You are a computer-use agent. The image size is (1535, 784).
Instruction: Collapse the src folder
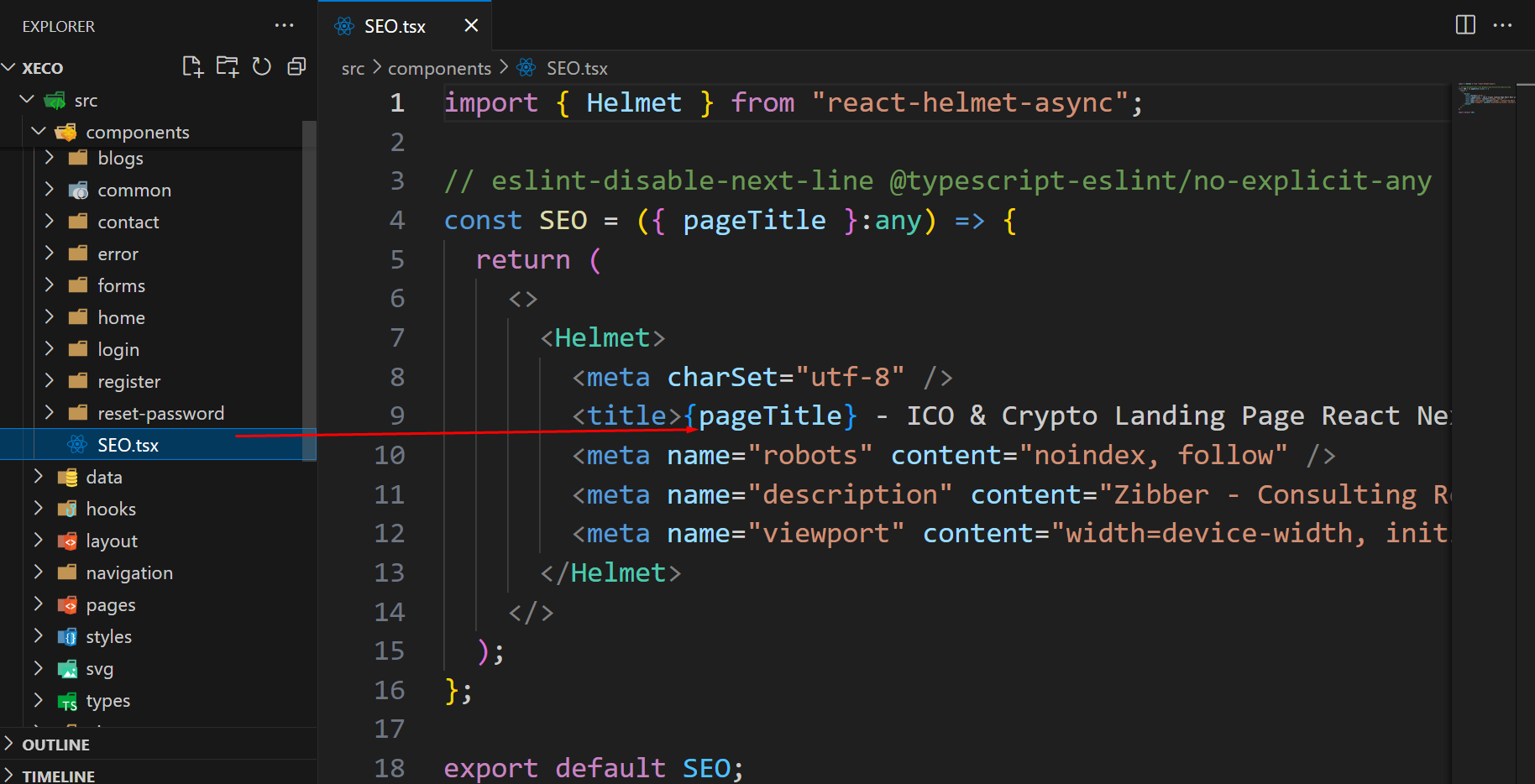click(27, 99)
